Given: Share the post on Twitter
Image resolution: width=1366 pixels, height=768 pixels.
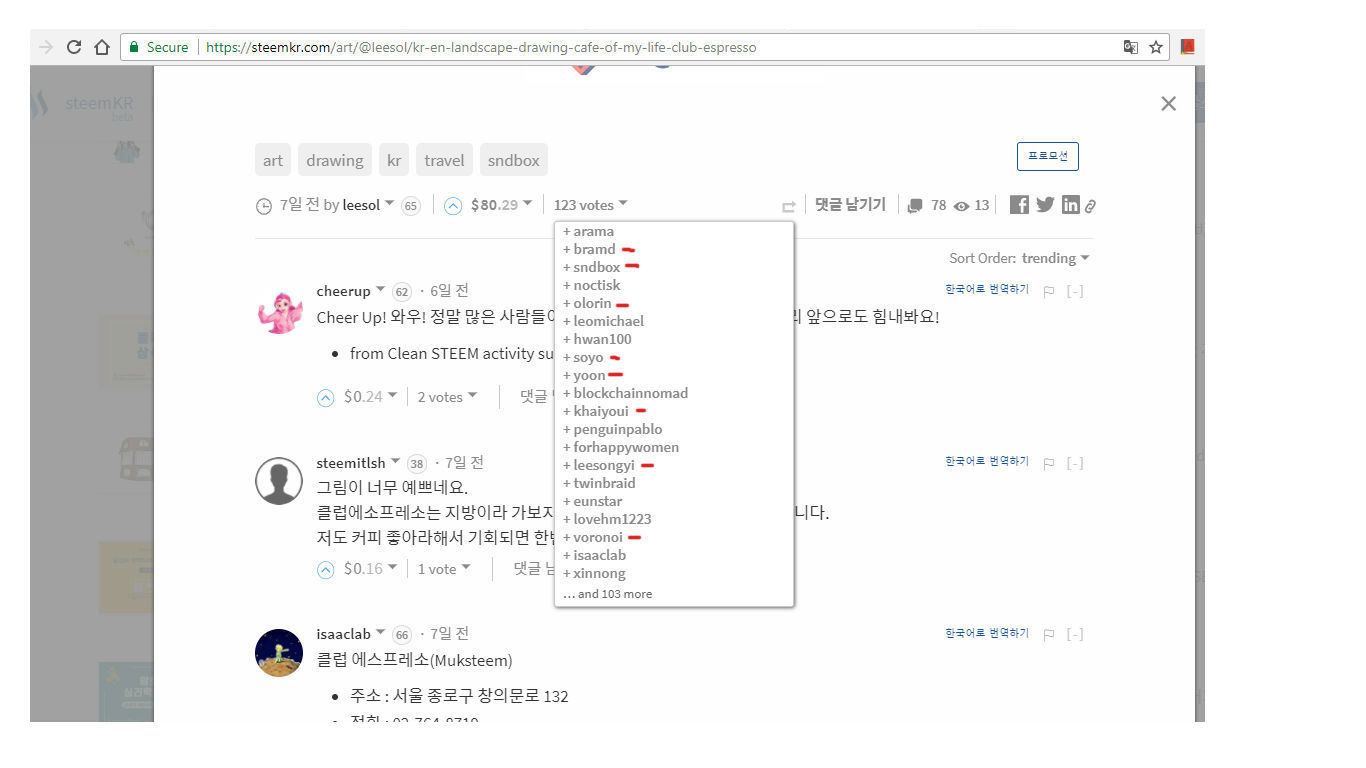Looking at the screenshot, I should point(1044,204).
